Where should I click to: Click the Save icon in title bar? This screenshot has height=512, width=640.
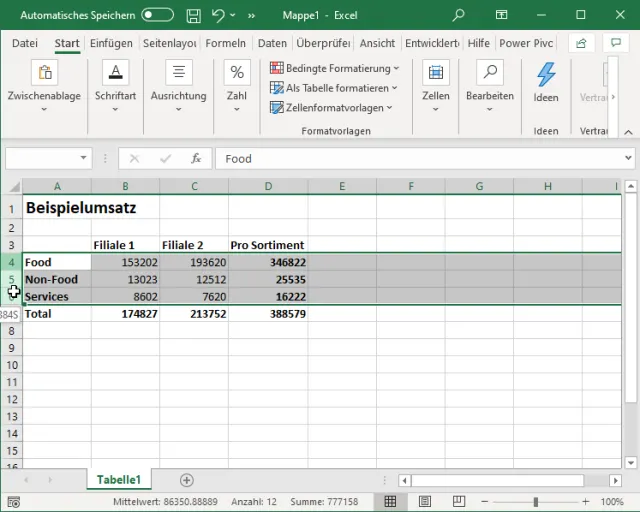pos(193,16)
